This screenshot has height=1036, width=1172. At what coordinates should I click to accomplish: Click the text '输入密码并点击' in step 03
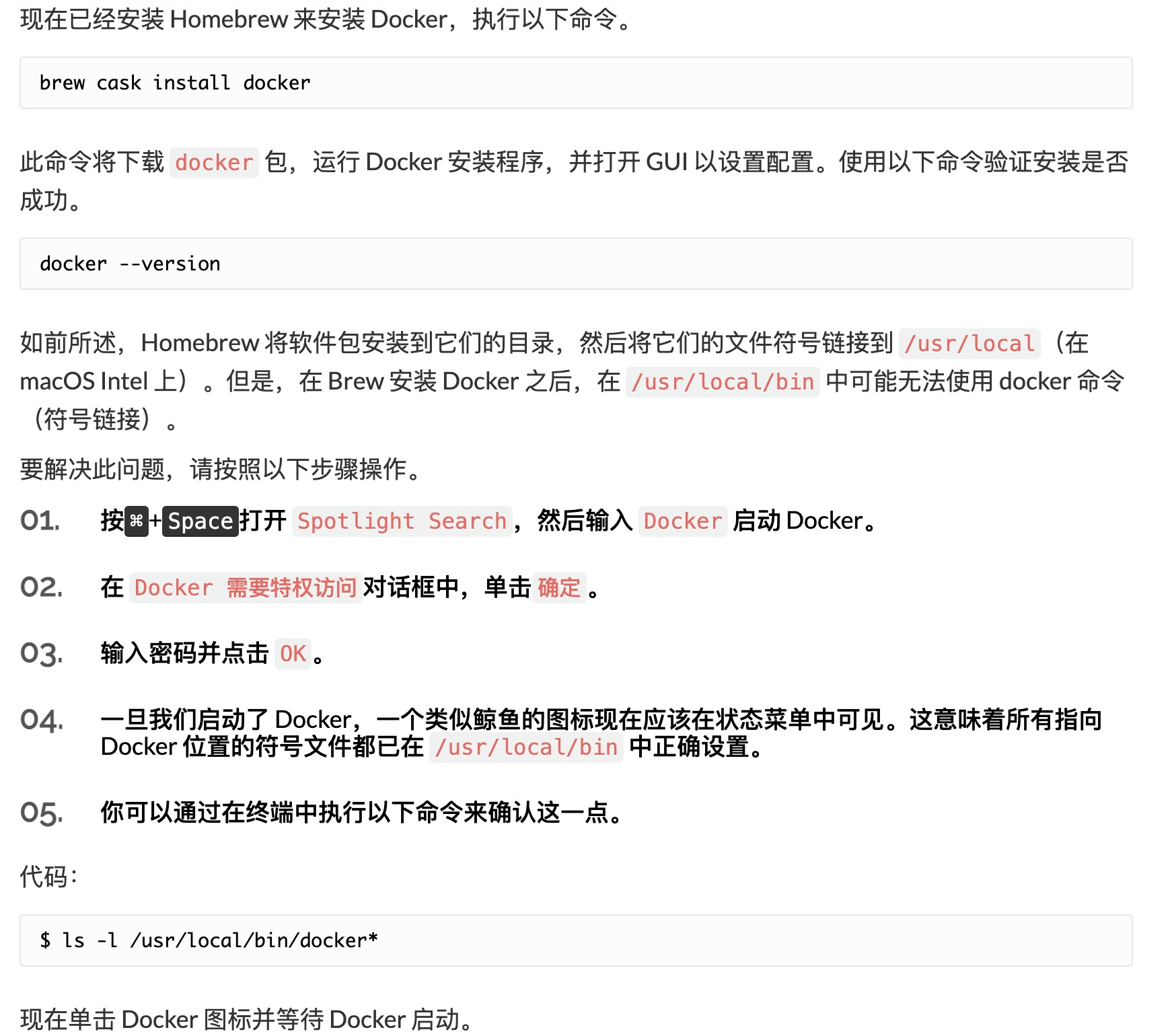coord(185,654)
